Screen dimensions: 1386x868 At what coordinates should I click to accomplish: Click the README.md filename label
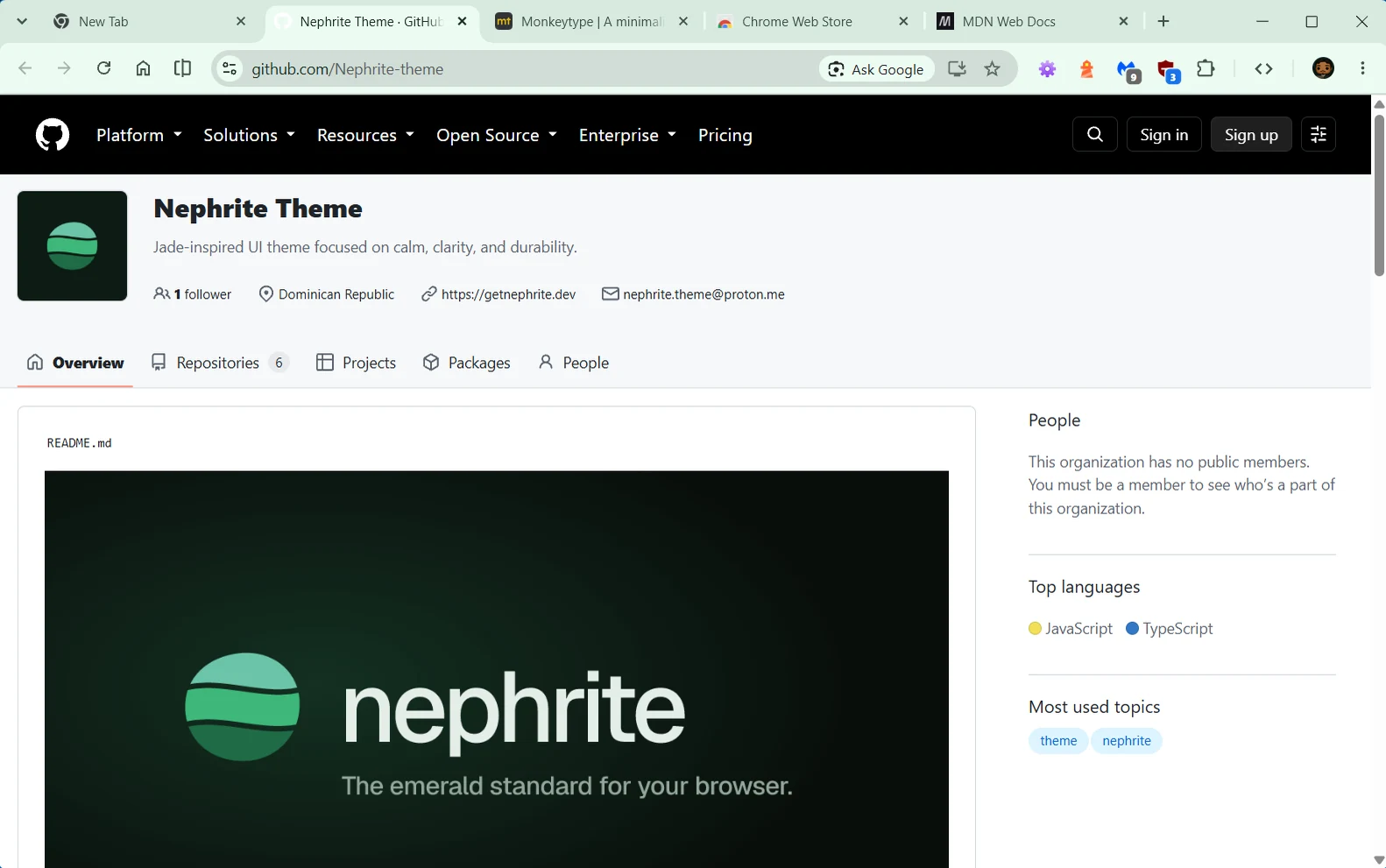click(80, 443)
